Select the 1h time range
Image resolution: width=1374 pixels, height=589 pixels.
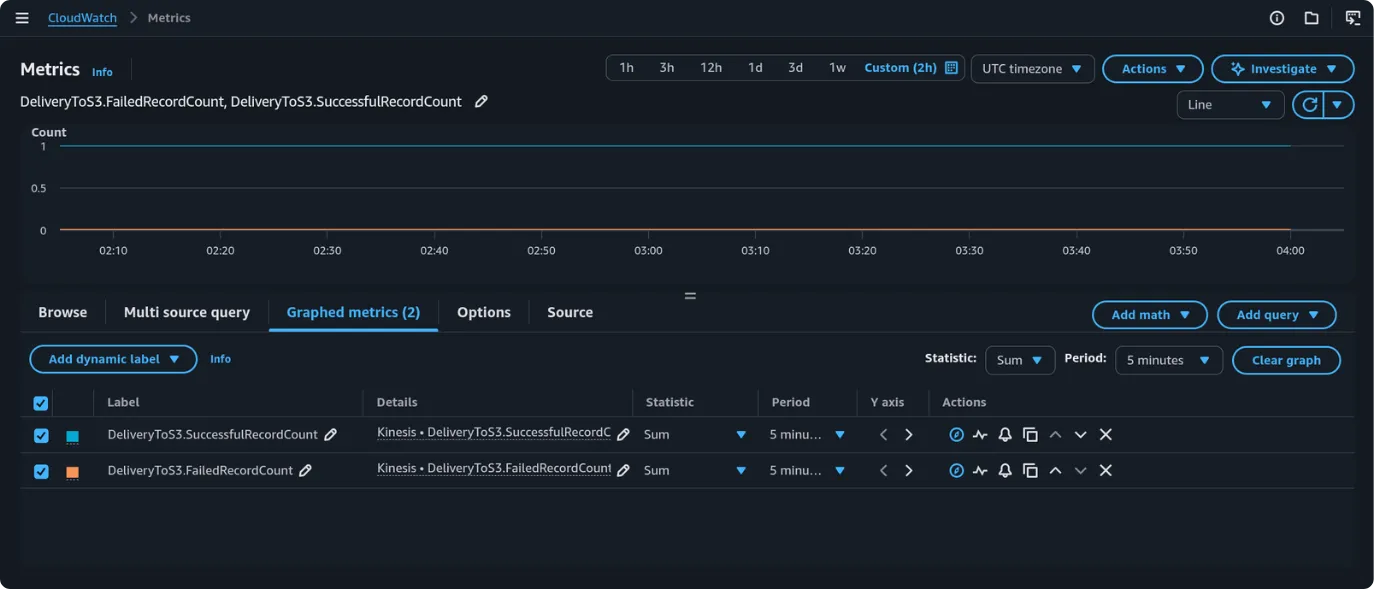626,68
